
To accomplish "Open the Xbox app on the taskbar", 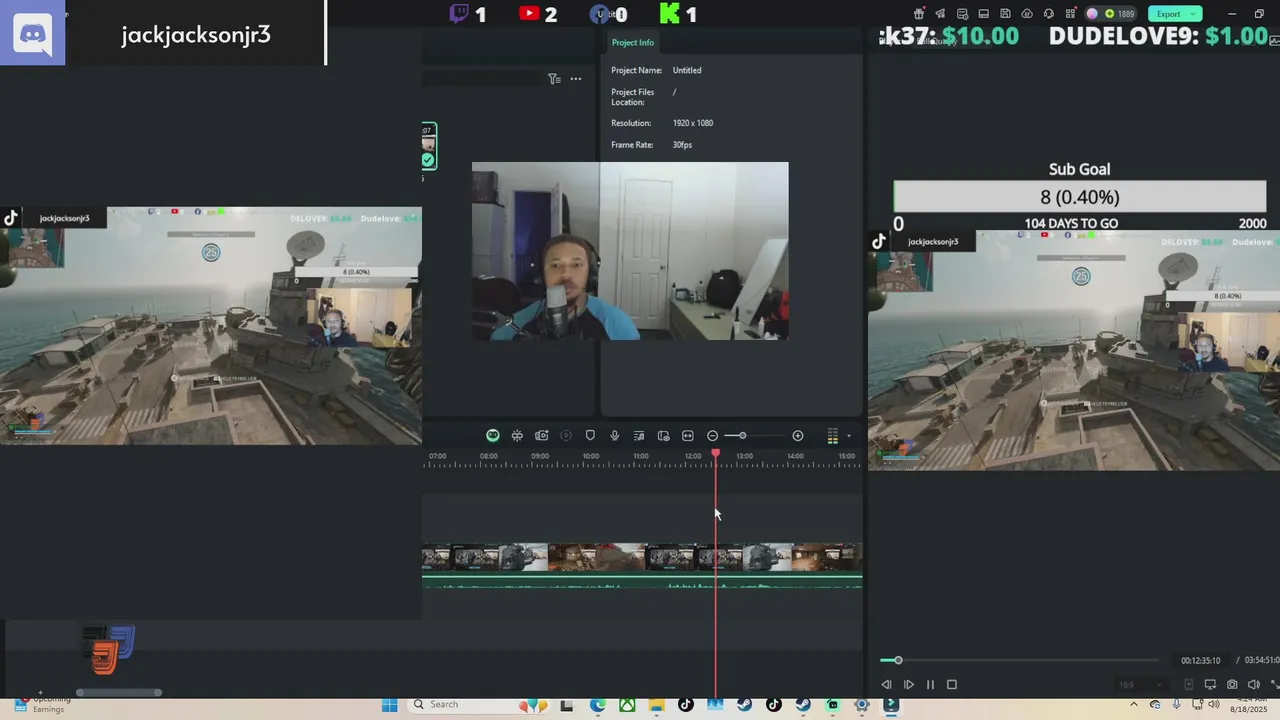I will (627, 705).
